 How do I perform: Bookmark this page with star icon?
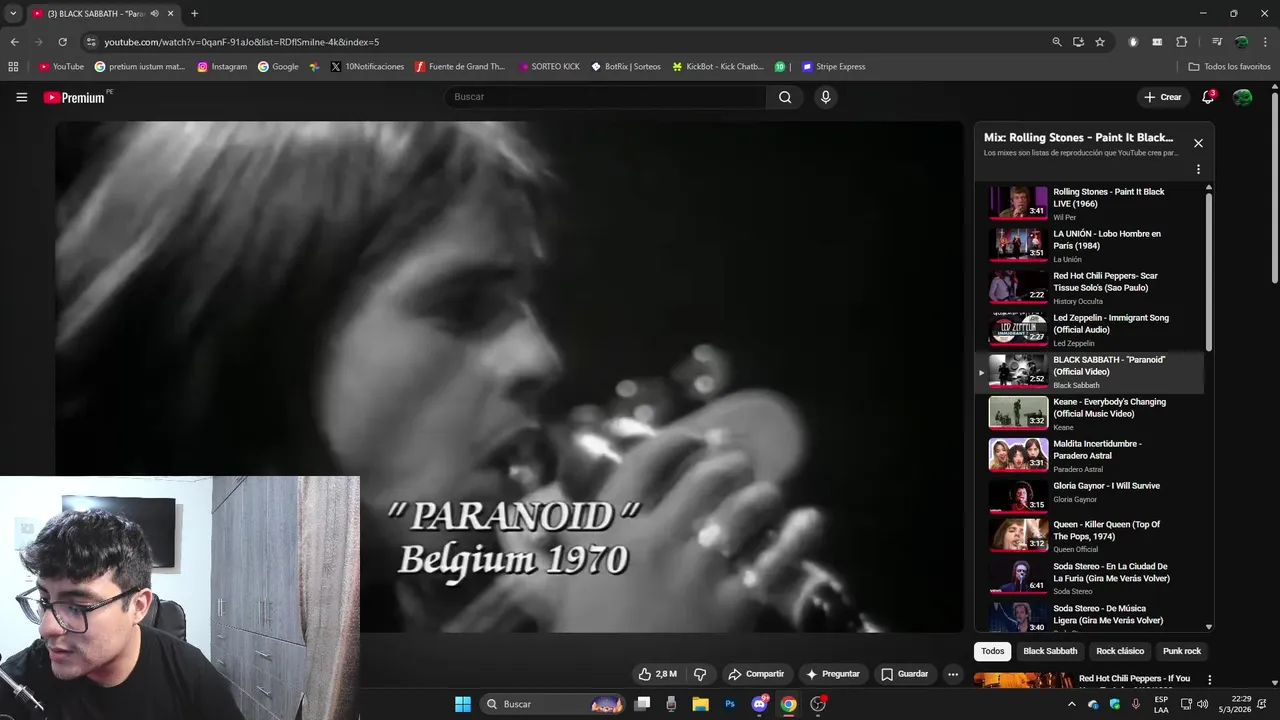tap(1100, 42)
